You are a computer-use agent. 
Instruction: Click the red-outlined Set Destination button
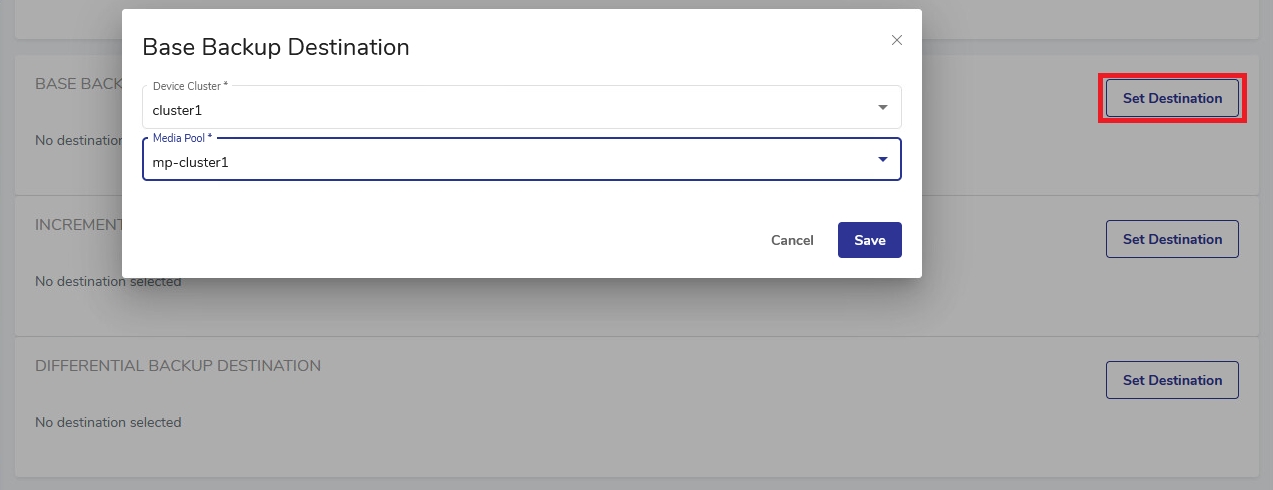[x=1172, y=98]
